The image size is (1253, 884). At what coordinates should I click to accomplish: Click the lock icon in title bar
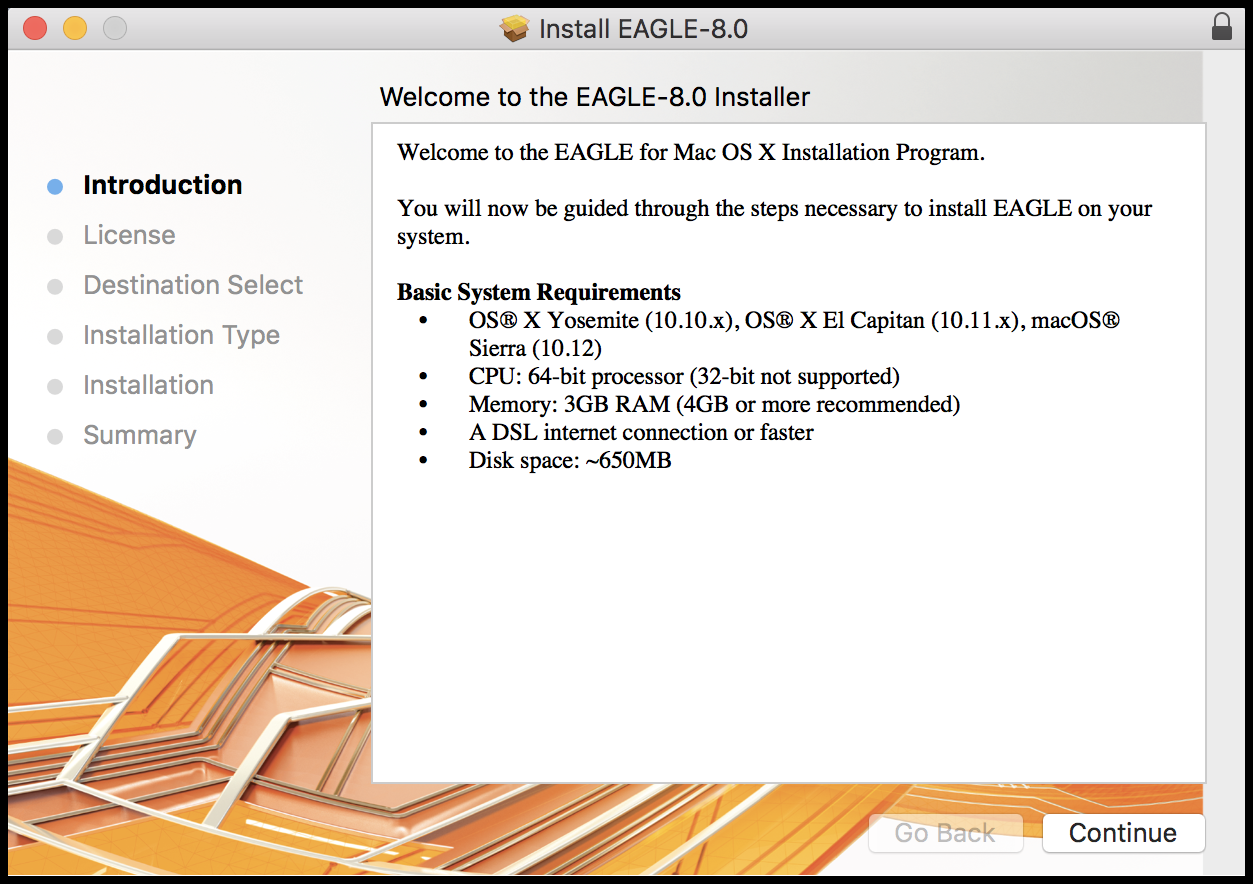click(x=1221, y=27)
